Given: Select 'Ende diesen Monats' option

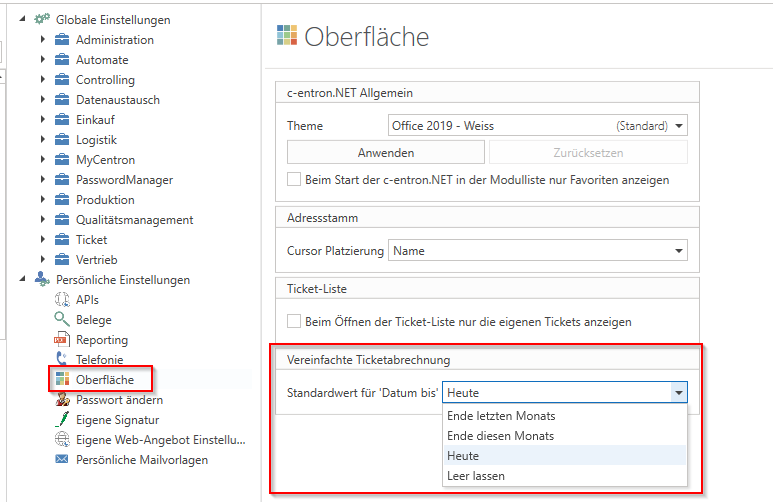Looking at the screenshot, I should tap(500, 436).
